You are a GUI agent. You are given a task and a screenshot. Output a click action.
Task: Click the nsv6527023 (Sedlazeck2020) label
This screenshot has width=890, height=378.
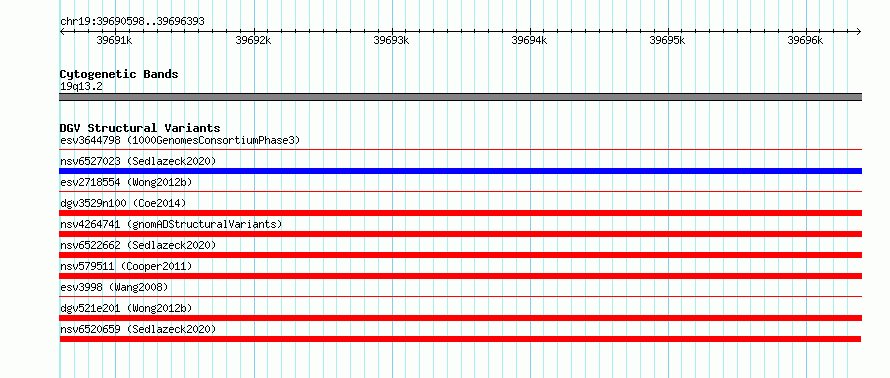coord(138,161)
